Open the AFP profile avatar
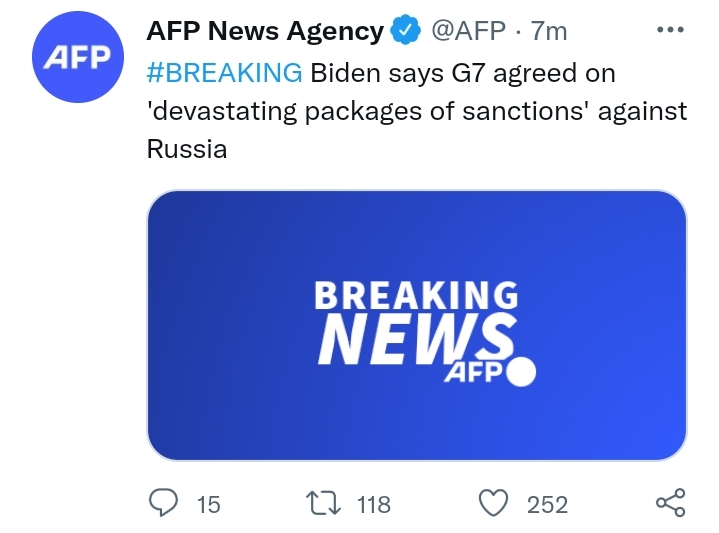The height and width of the screenshot is (533, 719). 74,57
